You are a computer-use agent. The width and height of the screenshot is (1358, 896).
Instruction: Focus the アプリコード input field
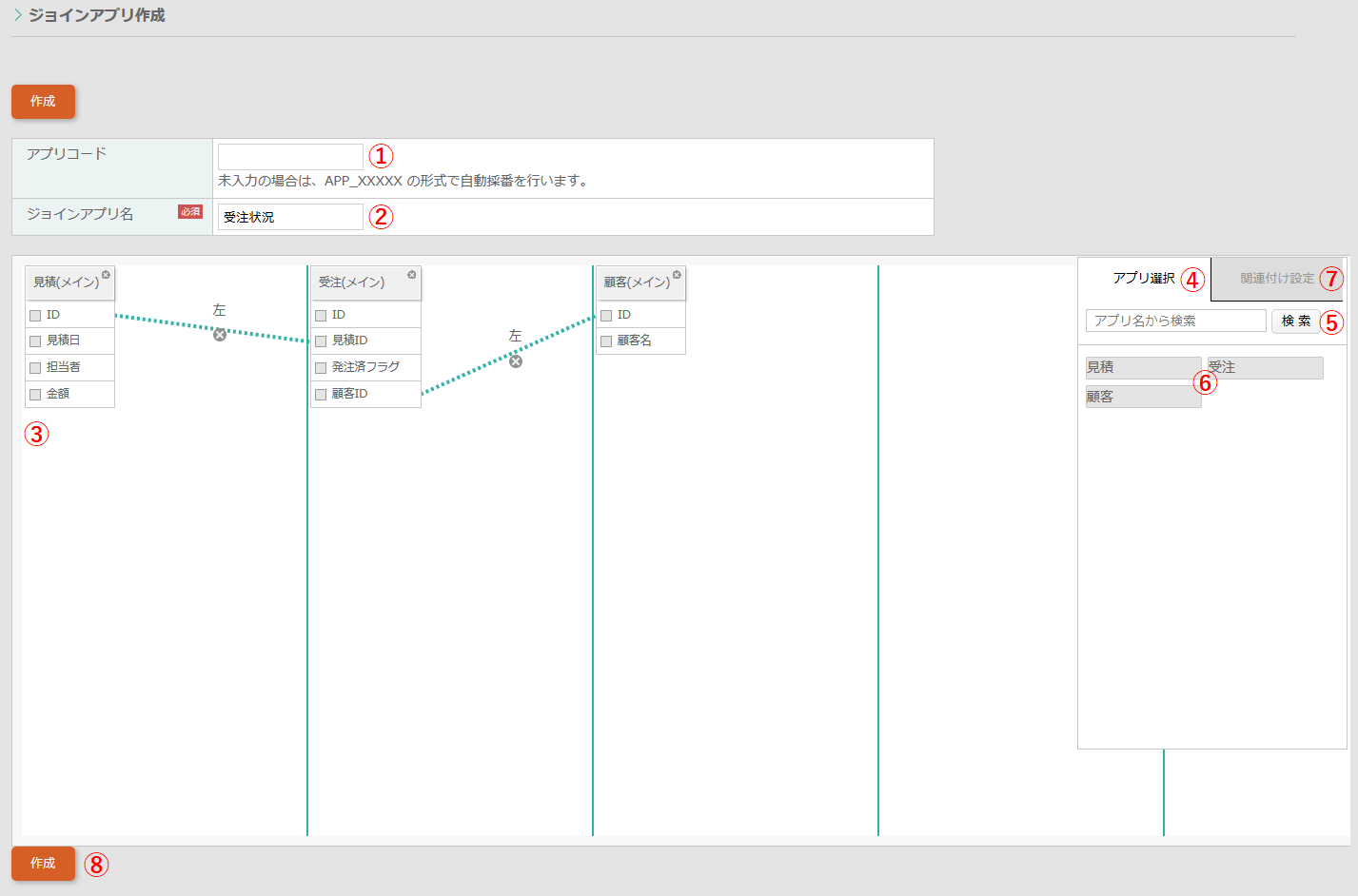290,157
